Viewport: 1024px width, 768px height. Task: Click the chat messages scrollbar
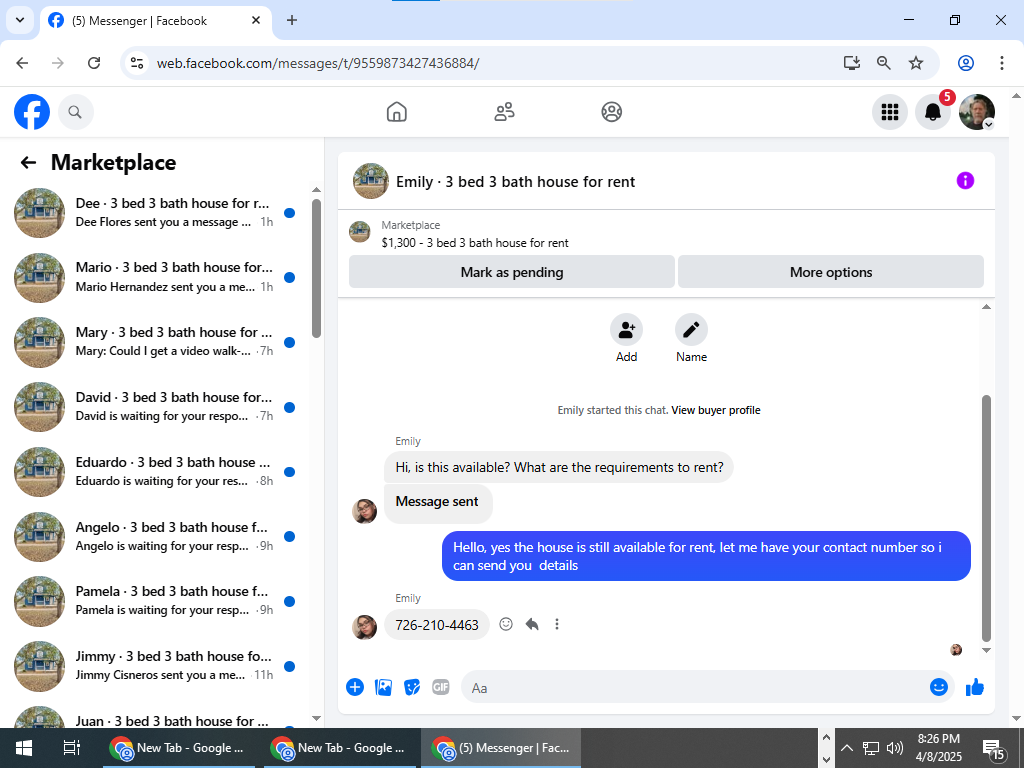pos(986,519)
